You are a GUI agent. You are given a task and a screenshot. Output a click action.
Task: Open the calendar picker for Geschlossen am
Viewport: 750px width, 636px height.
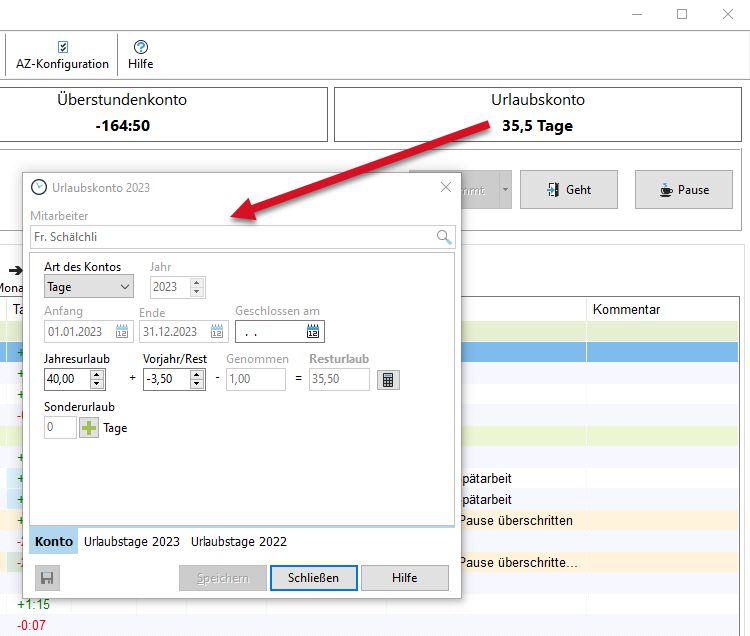click(x=313, y=332)
